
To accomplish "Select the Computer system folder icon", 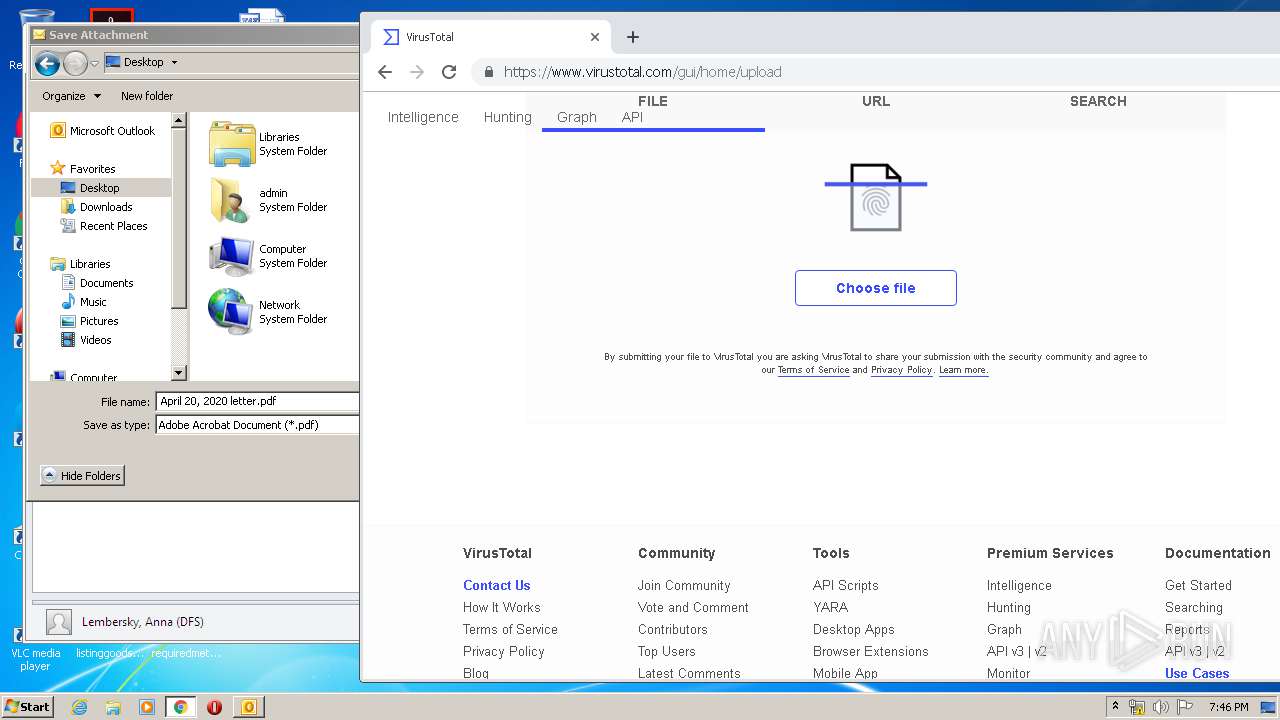I will coord(232,256).
